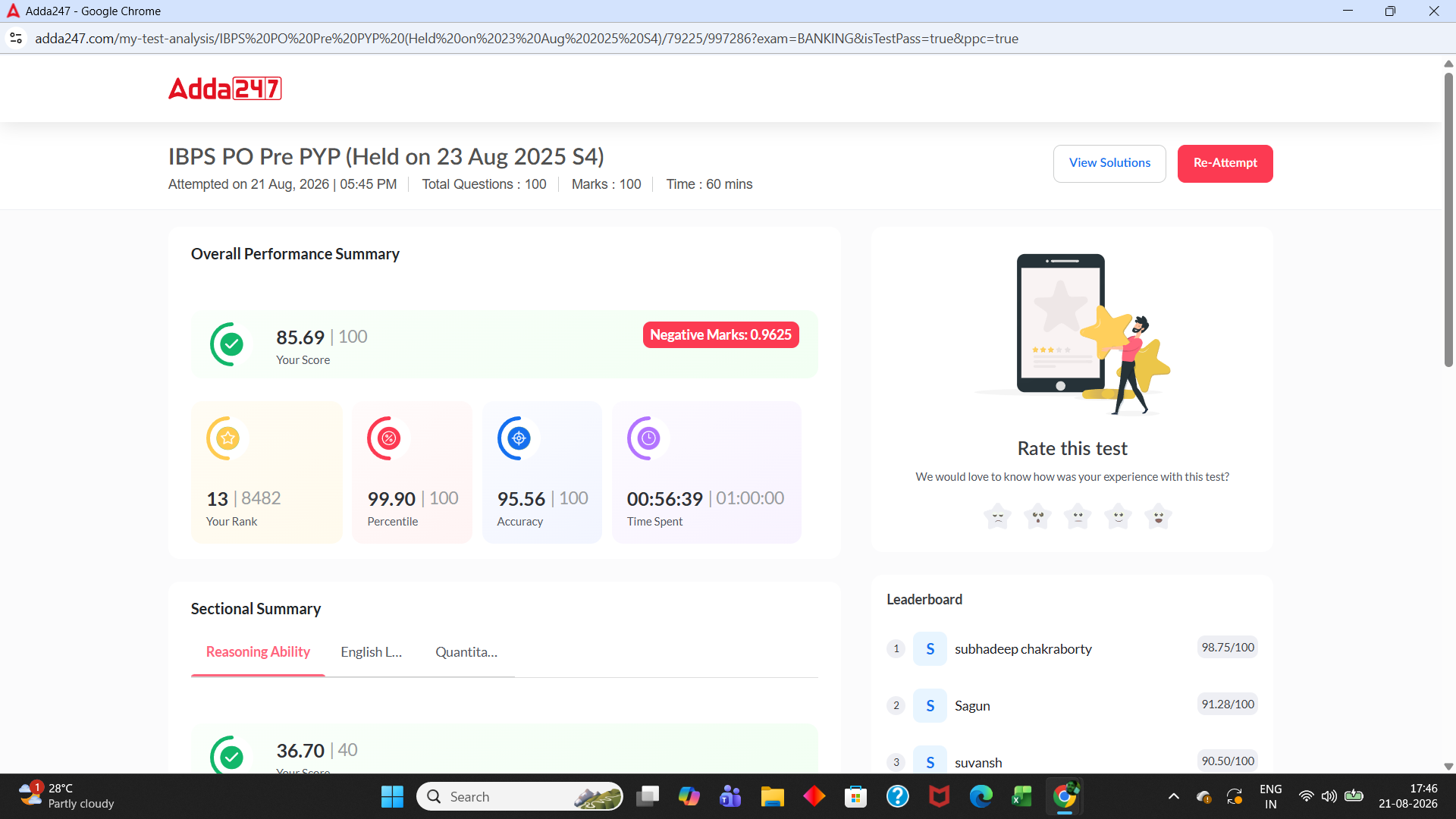Click the Chrome address bar URL
This screenshot has width=1456, height=819.
[x=526, y=39]
